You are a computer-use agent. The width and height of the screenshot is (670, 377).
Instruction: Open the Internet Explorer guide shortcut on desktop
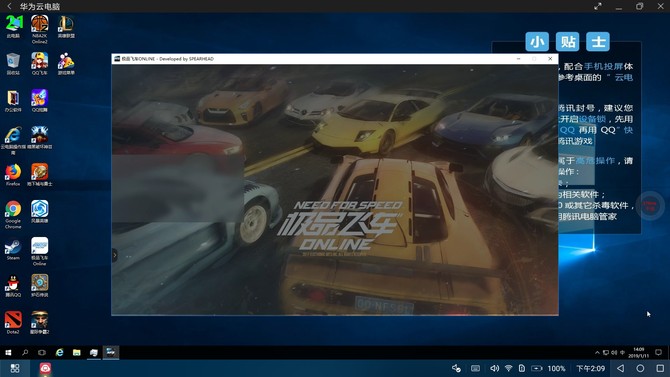click(x=13, y=141)
